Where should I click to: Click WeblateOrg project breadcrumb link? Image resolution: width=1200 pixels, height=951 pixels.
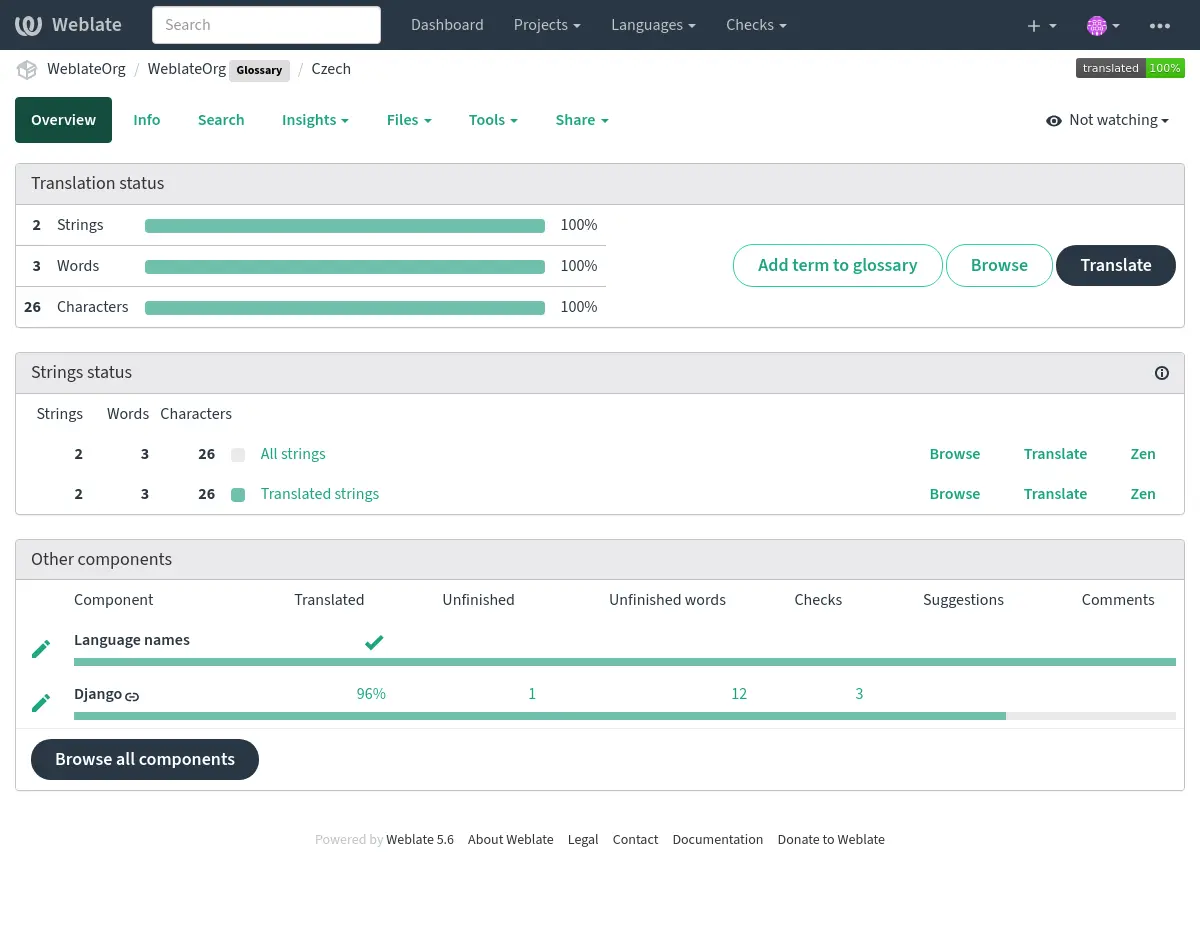pos(86,69)
